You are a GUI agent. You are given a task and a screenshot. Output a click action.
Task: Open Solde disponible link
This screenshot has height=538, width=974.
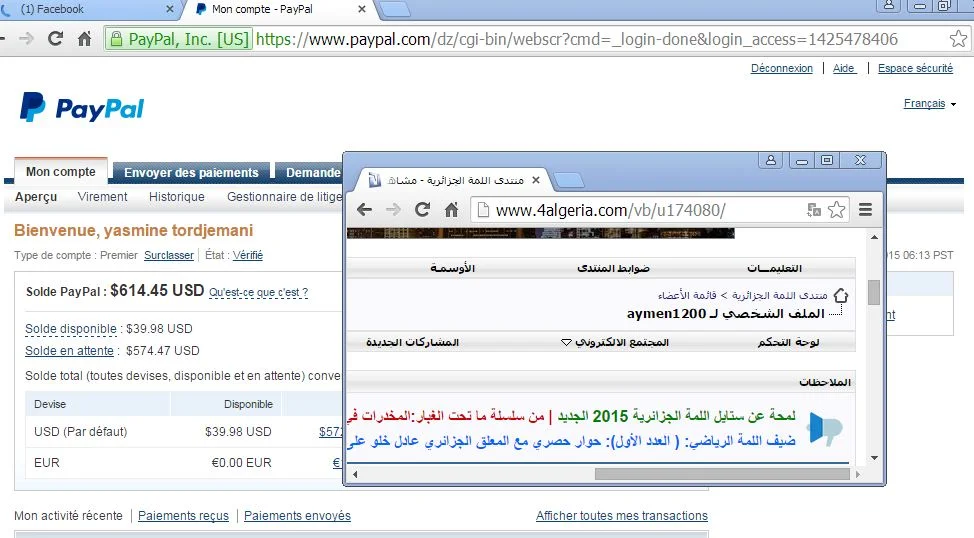click(71, 329)
